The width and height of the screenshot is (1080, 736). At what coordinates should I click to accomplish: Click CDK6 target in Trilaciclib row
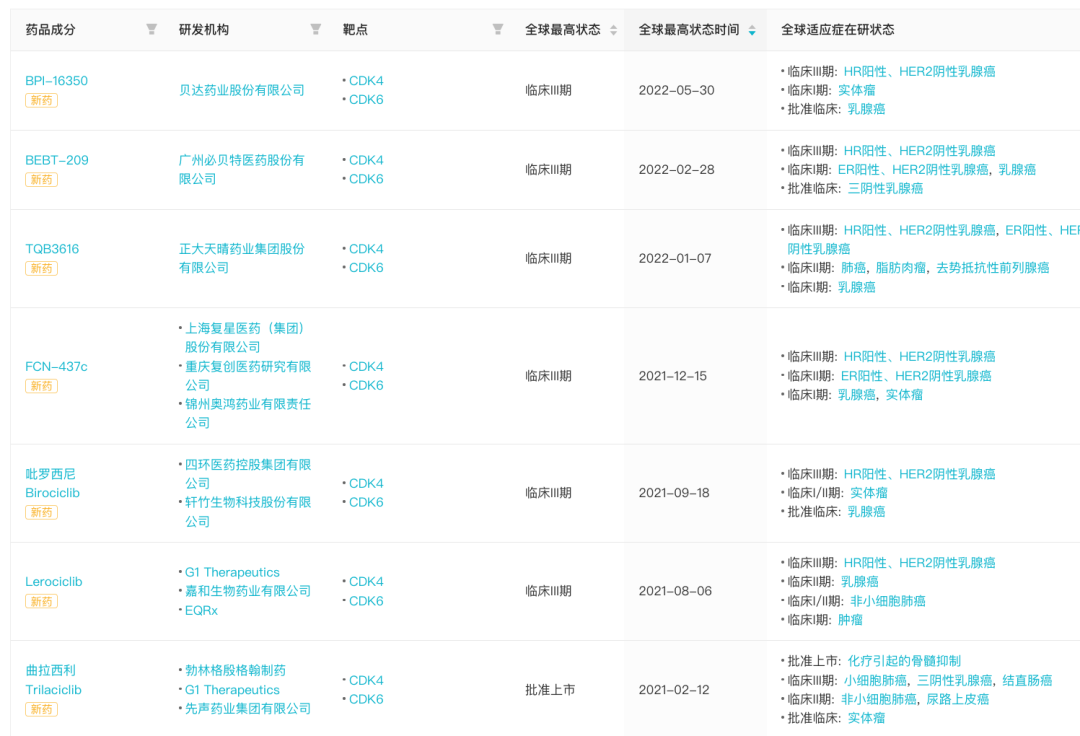[x=366, y=699]
